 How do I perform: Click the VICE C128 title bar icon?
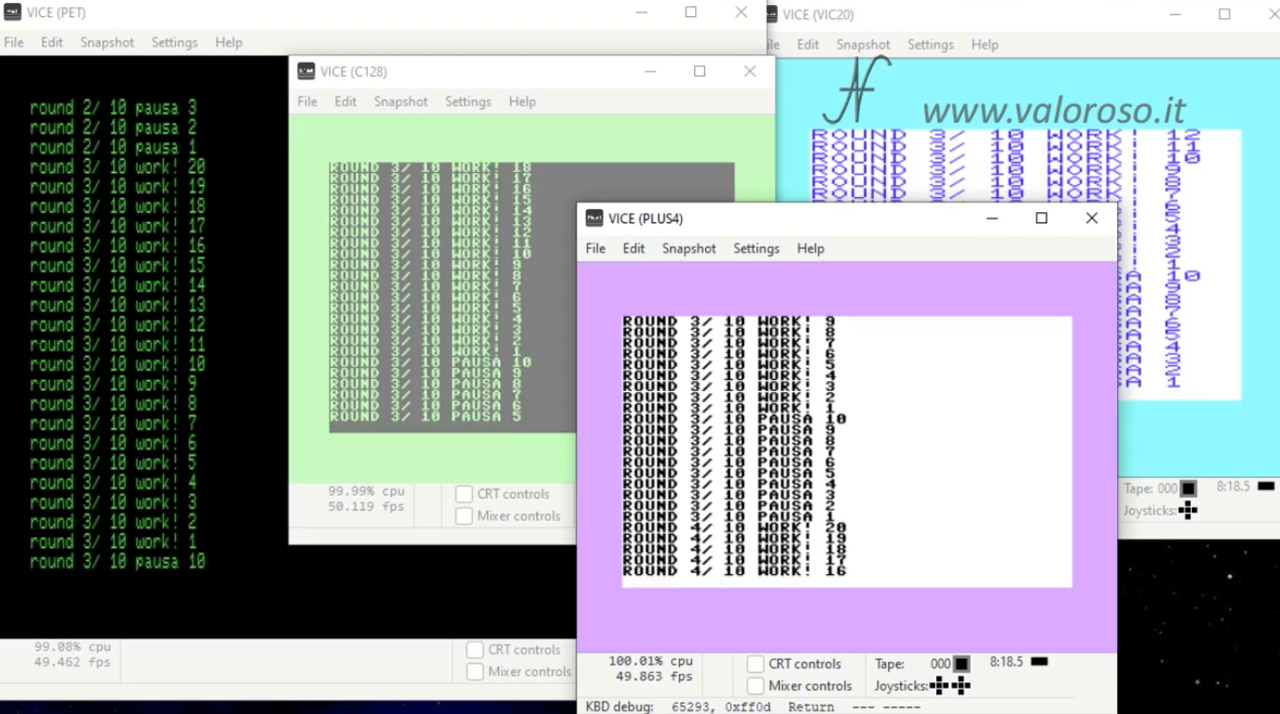[x=306, y=71]
